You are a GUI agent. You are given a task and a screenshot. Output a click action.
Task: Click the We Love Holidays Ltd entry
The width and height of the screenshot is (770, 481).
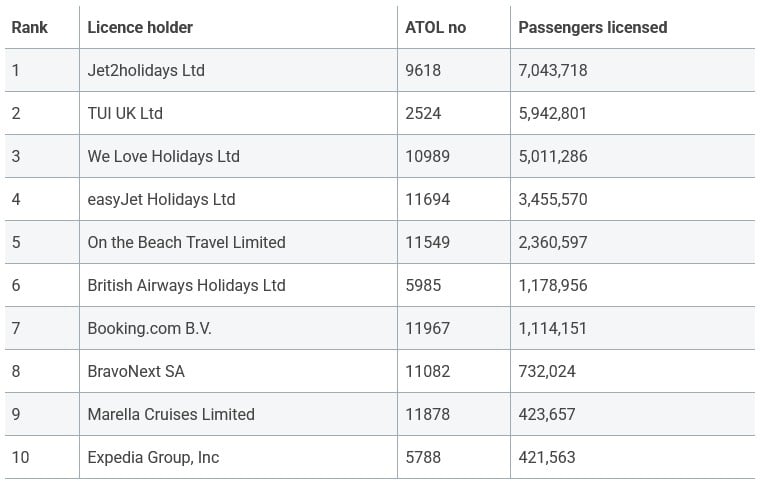(163, 156)
